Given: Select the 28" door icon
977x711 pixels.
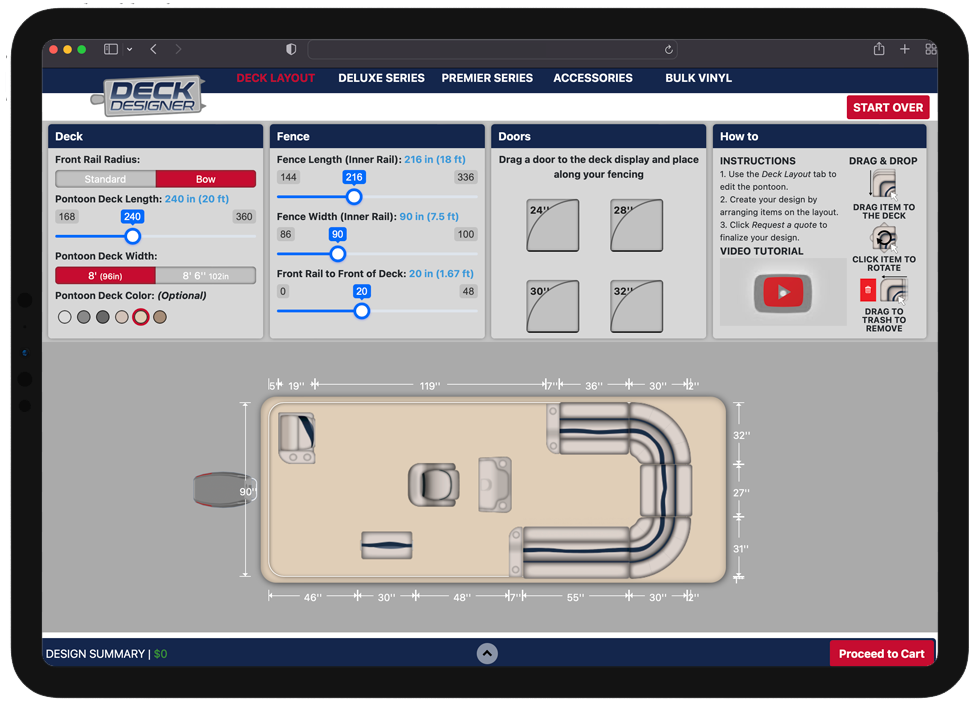Looking at the screenshot, I should pyautogui.click(x=636, y=225).
